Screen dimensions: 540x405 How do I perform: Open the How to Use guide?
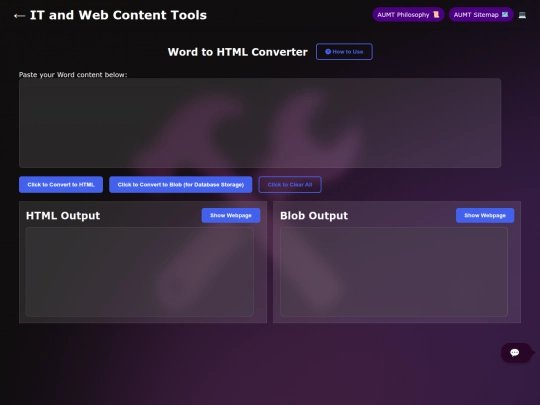pyautogui.click(x=344, y=52)
